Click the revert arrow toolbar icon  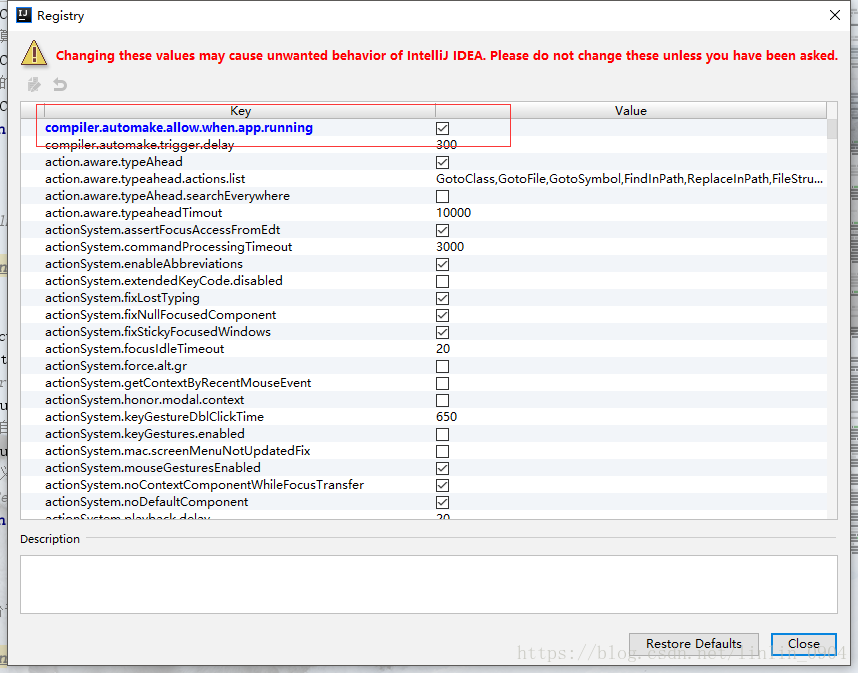point(60,84)
